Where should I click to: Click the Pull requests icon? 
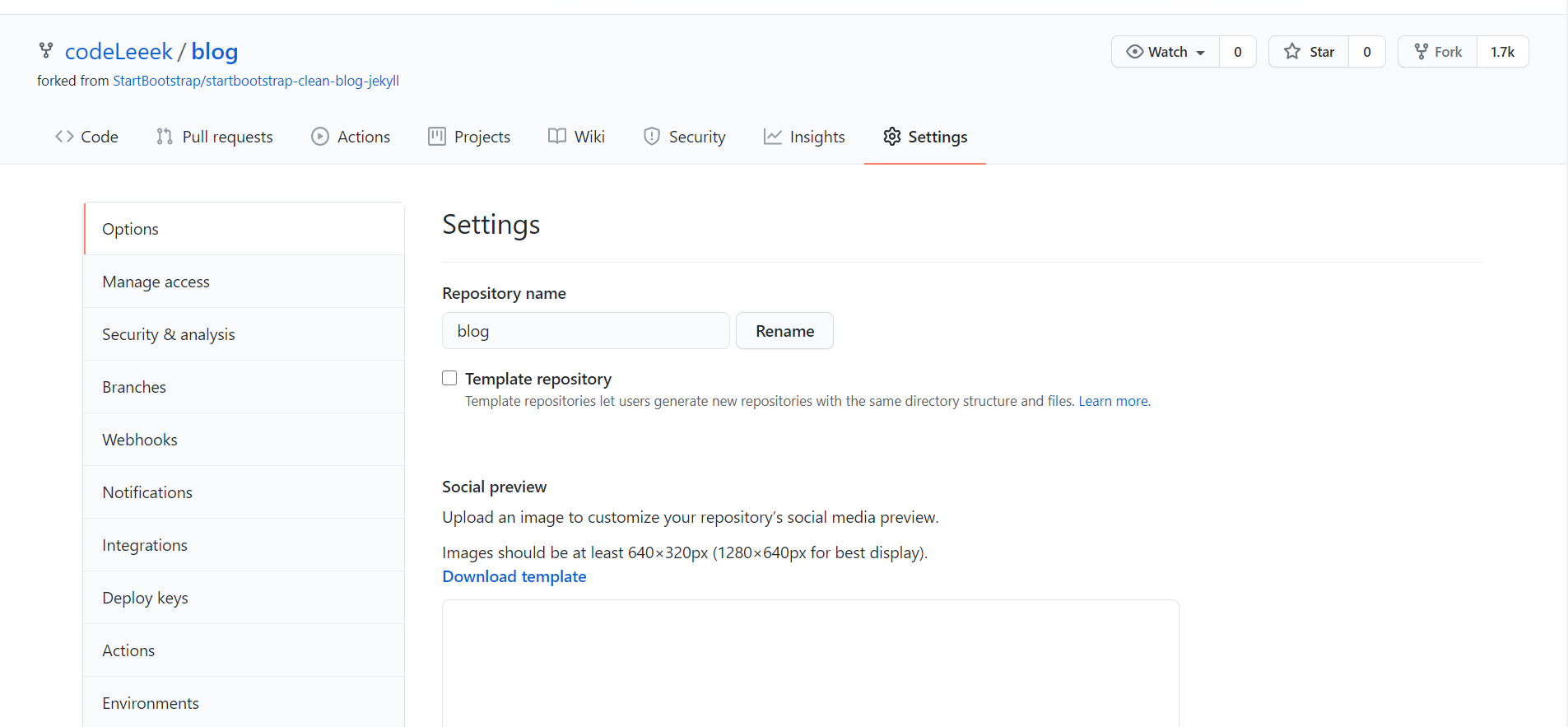165,137
